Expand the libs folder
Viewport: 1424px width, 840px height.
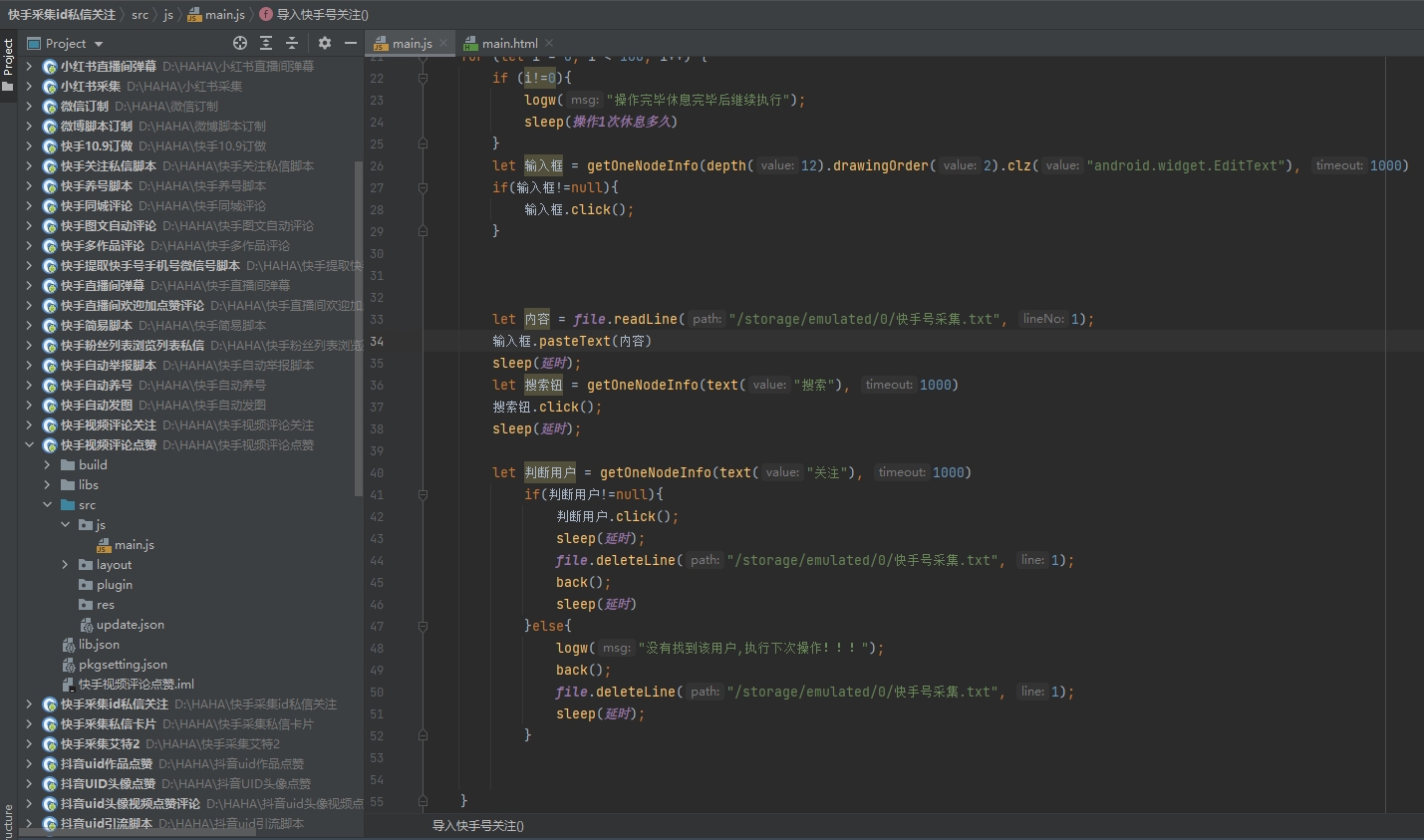coord(47,484)
